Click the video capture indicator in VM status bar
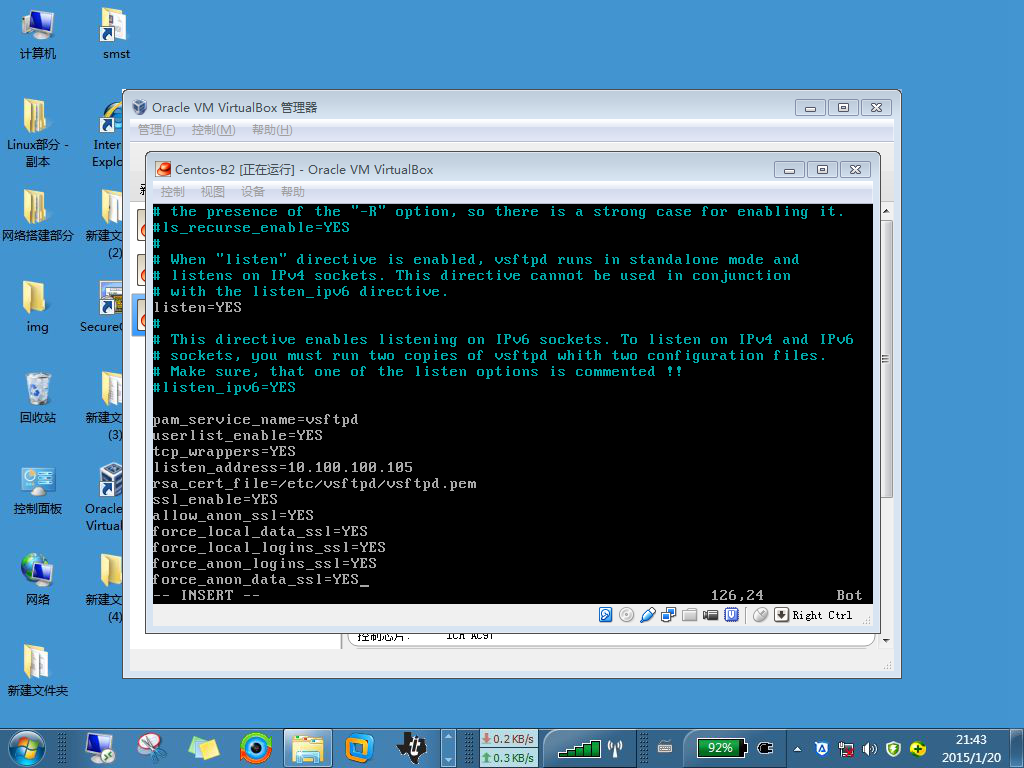This screenshot has height=768, width=1024. tap(711, 615)
